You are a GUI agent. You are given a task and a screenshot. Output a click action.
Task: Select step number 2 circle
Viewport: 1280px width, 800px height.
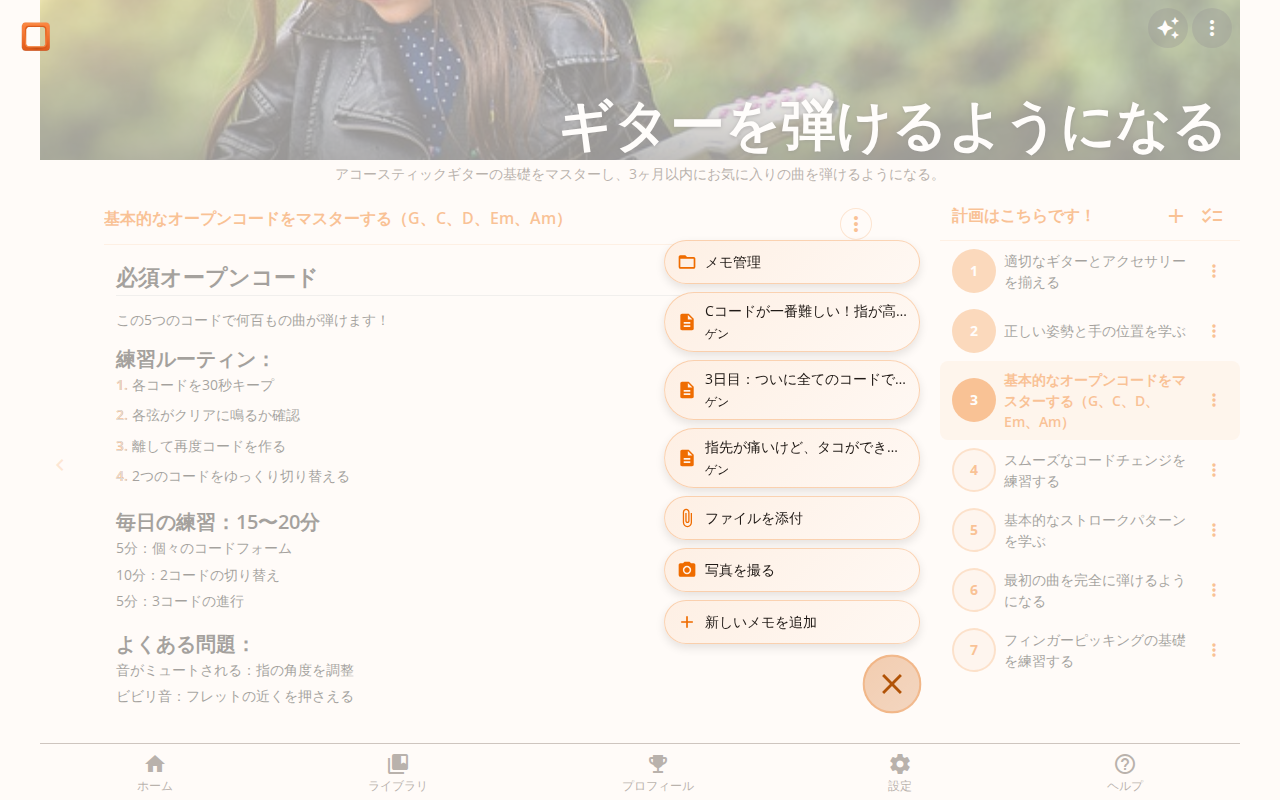coord(974,331)
